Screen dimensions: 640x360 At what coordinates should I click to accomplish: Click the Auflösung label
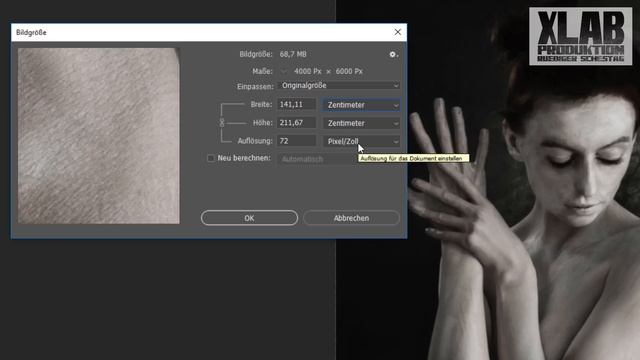(255, 141)
